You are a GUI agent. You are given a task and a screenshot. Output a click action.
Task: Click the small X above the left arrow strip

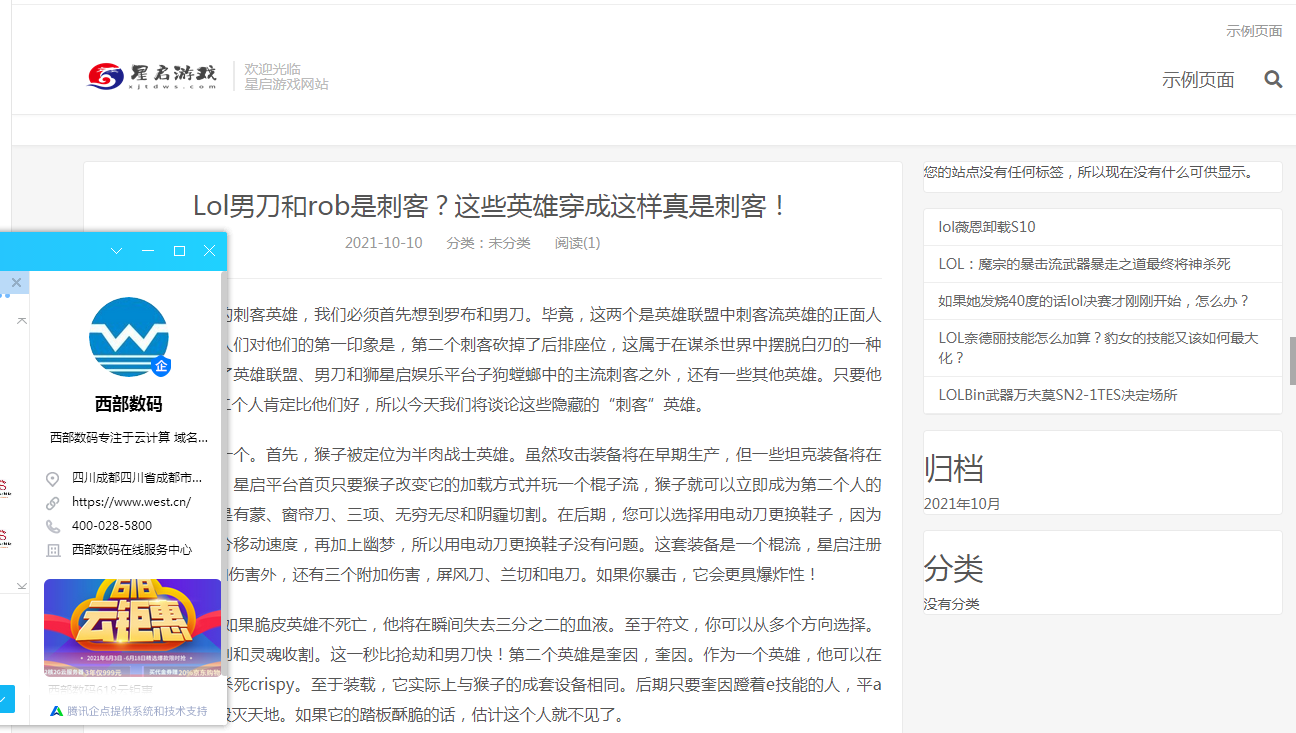16,283
